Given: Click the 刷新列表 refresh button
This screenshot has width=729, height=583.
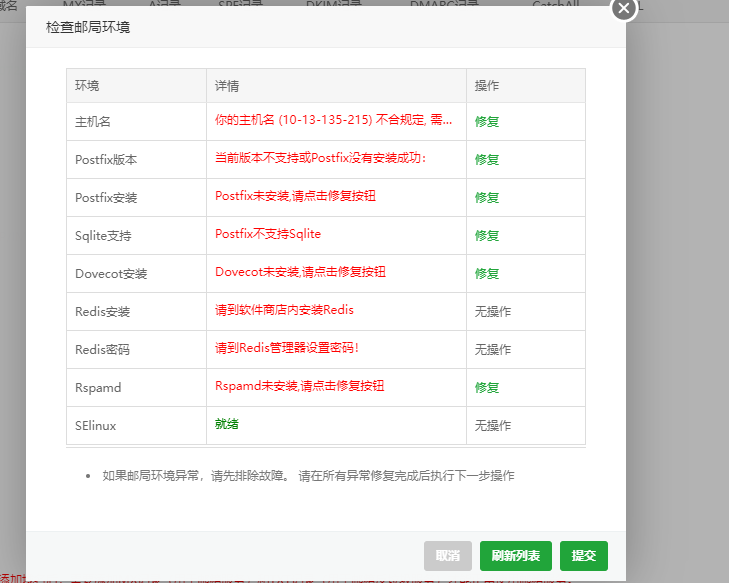Looking at the screenshot, I should tap(516, 556).
